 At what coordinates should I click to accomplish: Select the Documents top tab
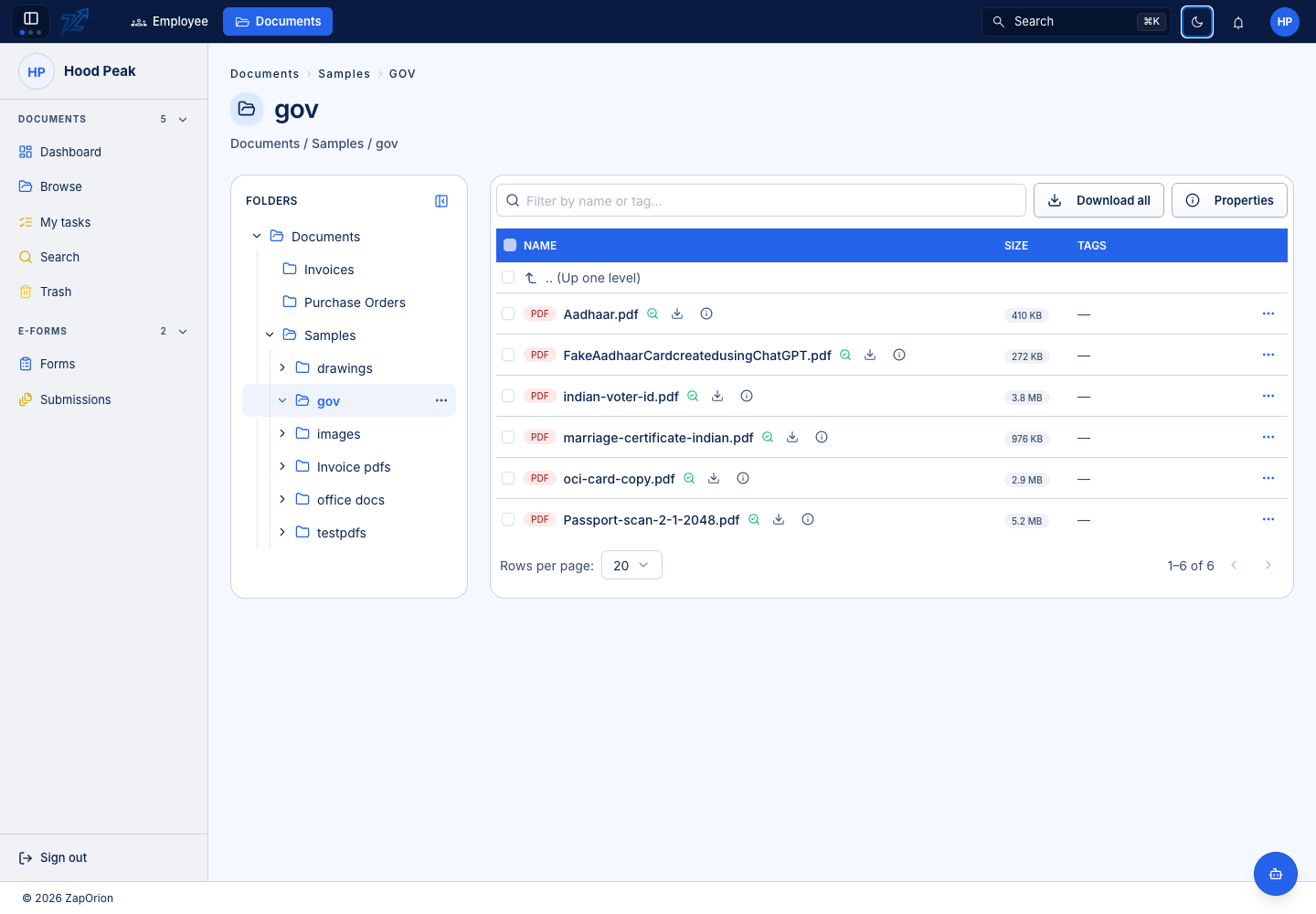(x=278, y=21)
